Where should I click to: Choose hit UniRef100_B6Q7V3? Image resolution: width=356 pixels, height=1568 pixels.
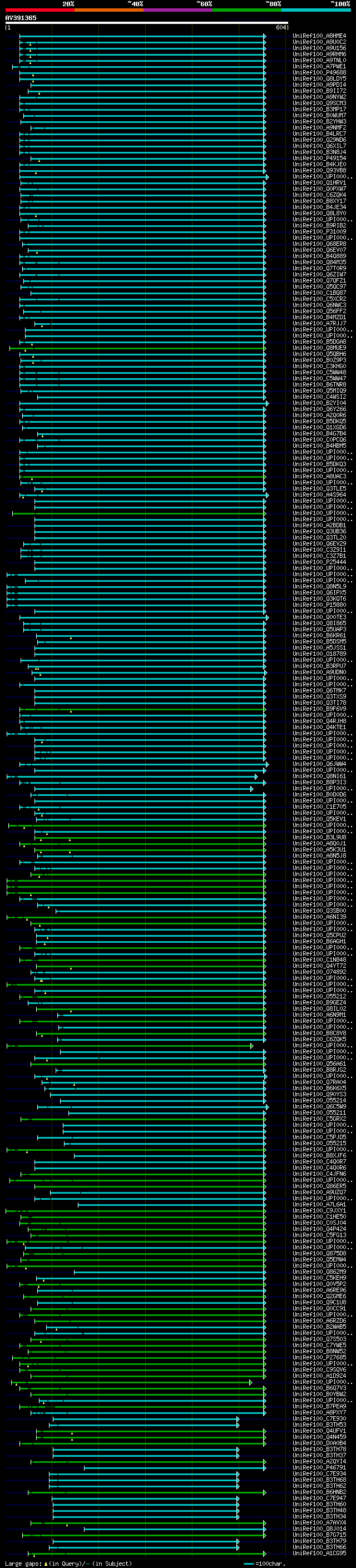point(319,1388)
